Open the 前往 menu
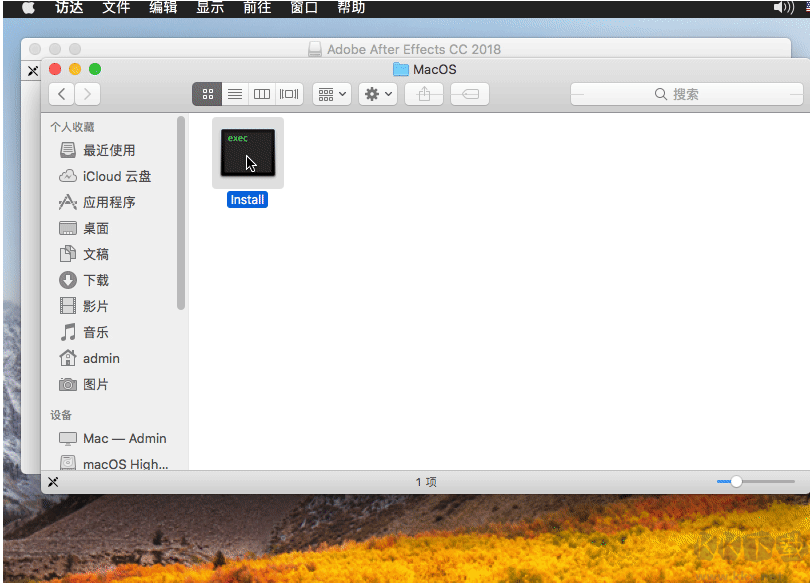 point(255,8)
